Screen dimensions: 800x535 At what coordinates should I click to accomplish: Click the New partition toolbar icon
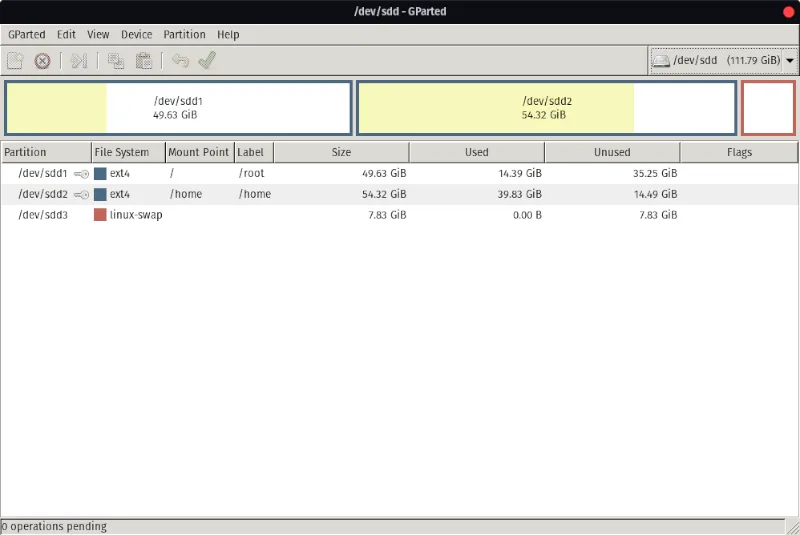point(15,61)
